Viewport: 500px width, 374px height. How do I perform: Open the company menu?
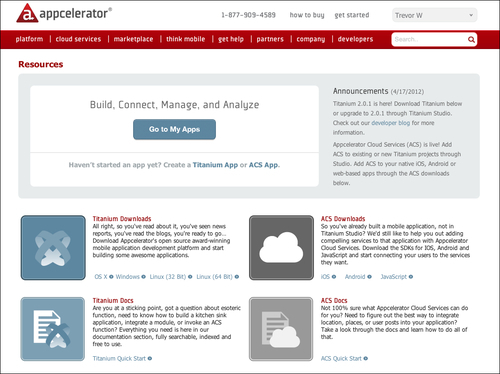pos(311,39)
